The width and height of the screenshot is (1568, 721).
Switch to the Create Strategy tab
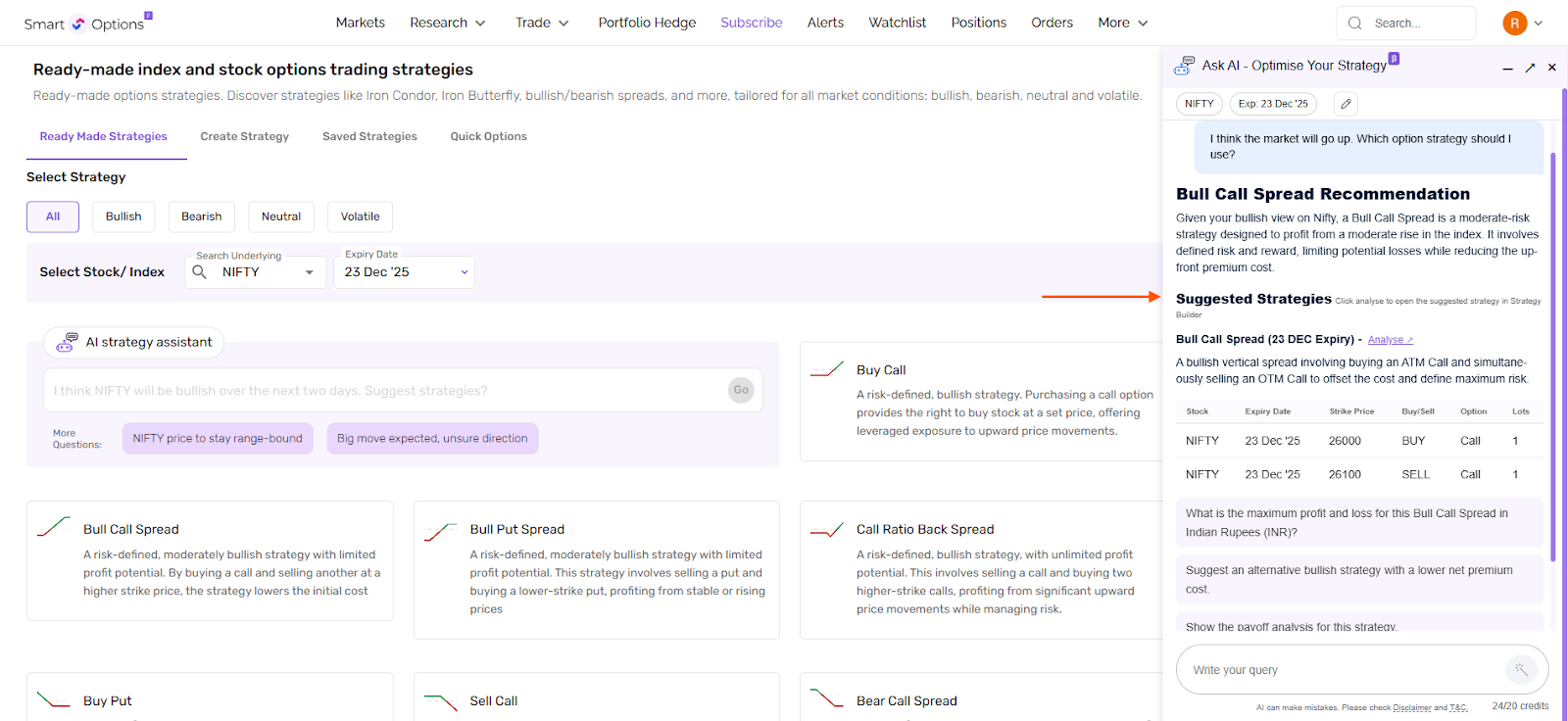(x=244, y=136)
